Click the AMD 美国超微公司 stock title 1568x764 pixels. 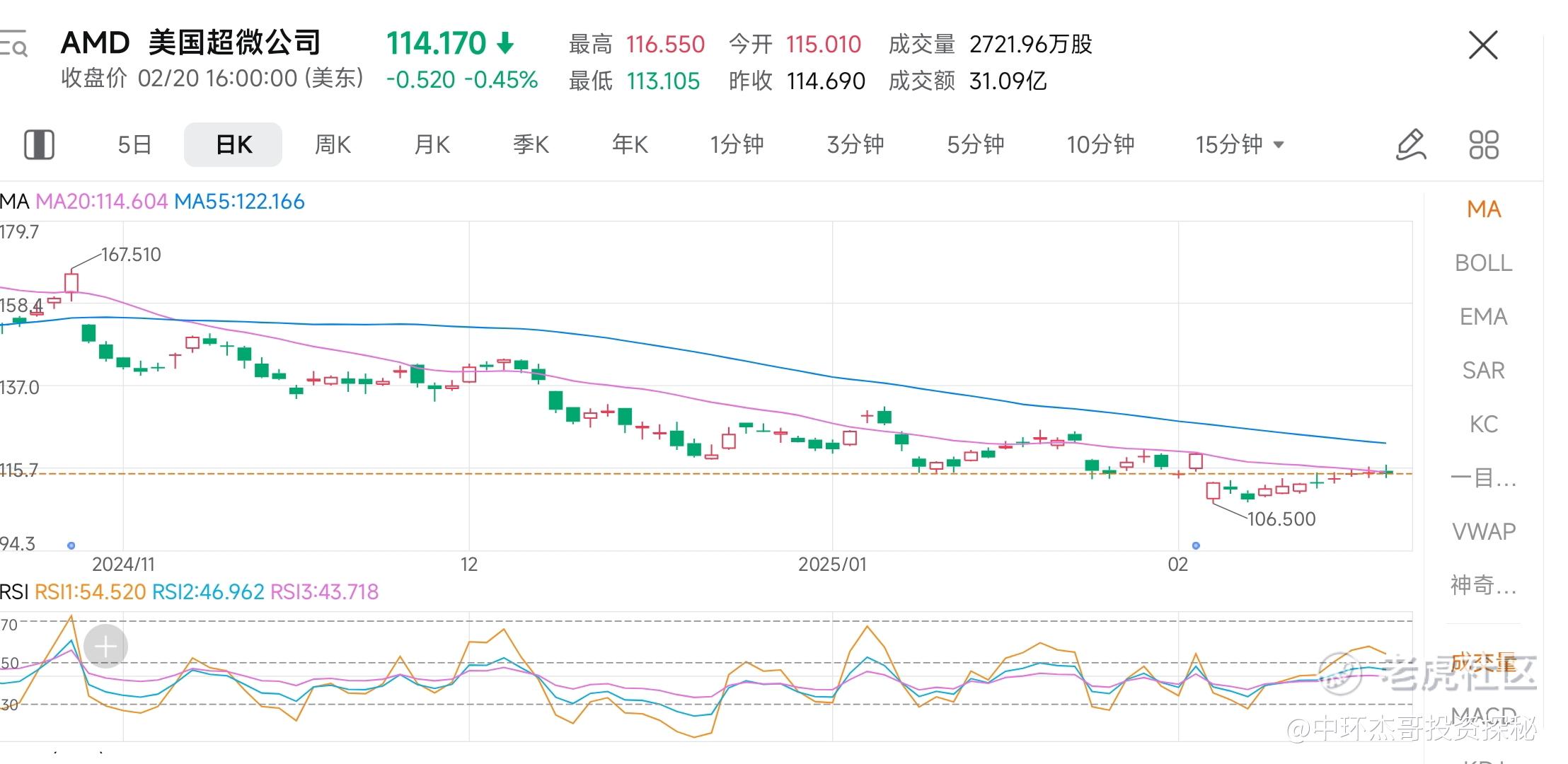[x=191, y=43]
